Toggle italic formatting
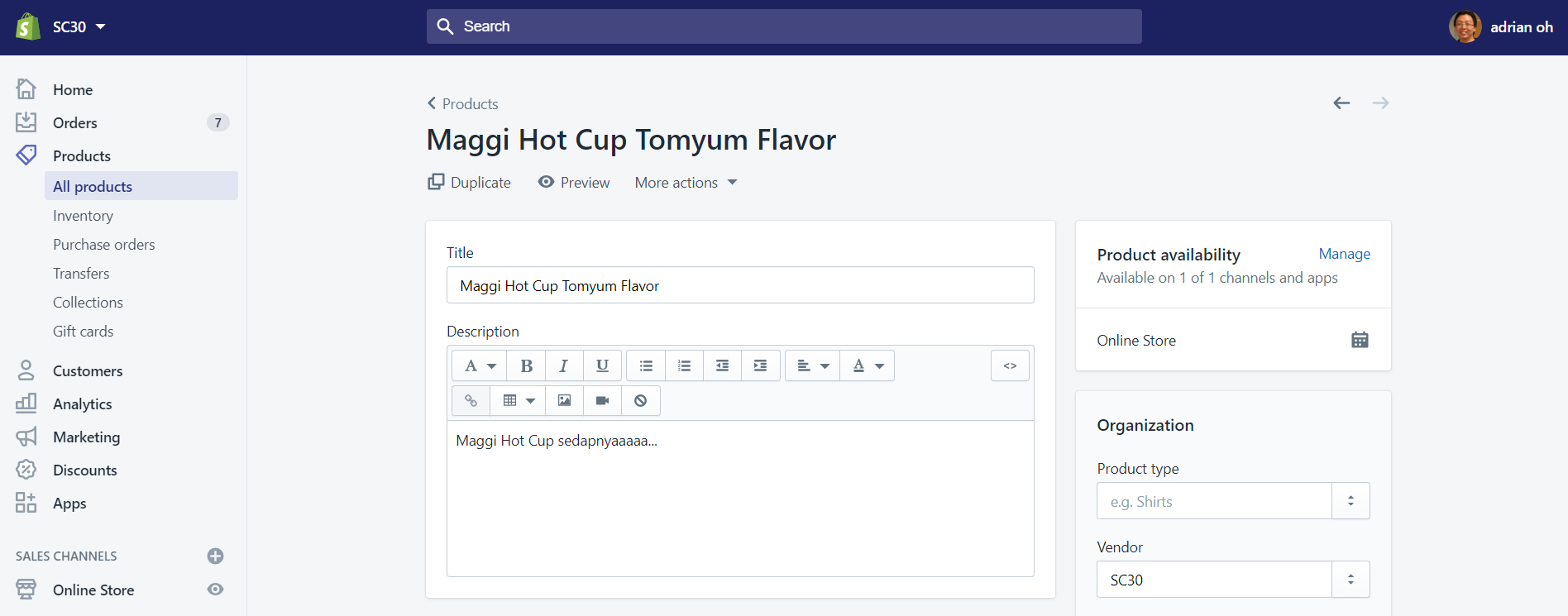This screenshot has height=616, width=1568. coord(564,365)
